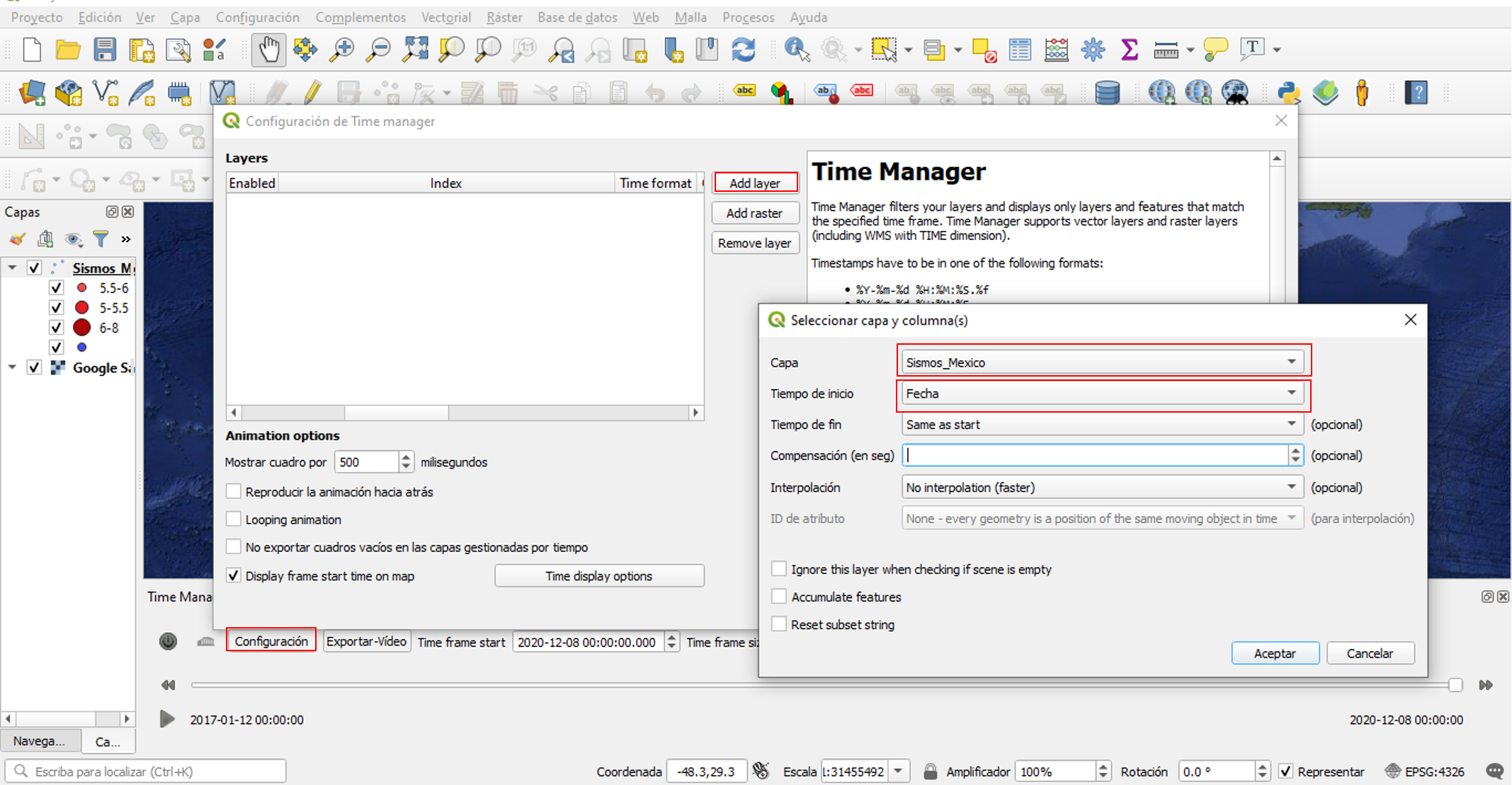Viewport: 1512px width, 785px height.
Task: Click the Identify Features icon
Action: pyautogui.click(x=797, y=50)
